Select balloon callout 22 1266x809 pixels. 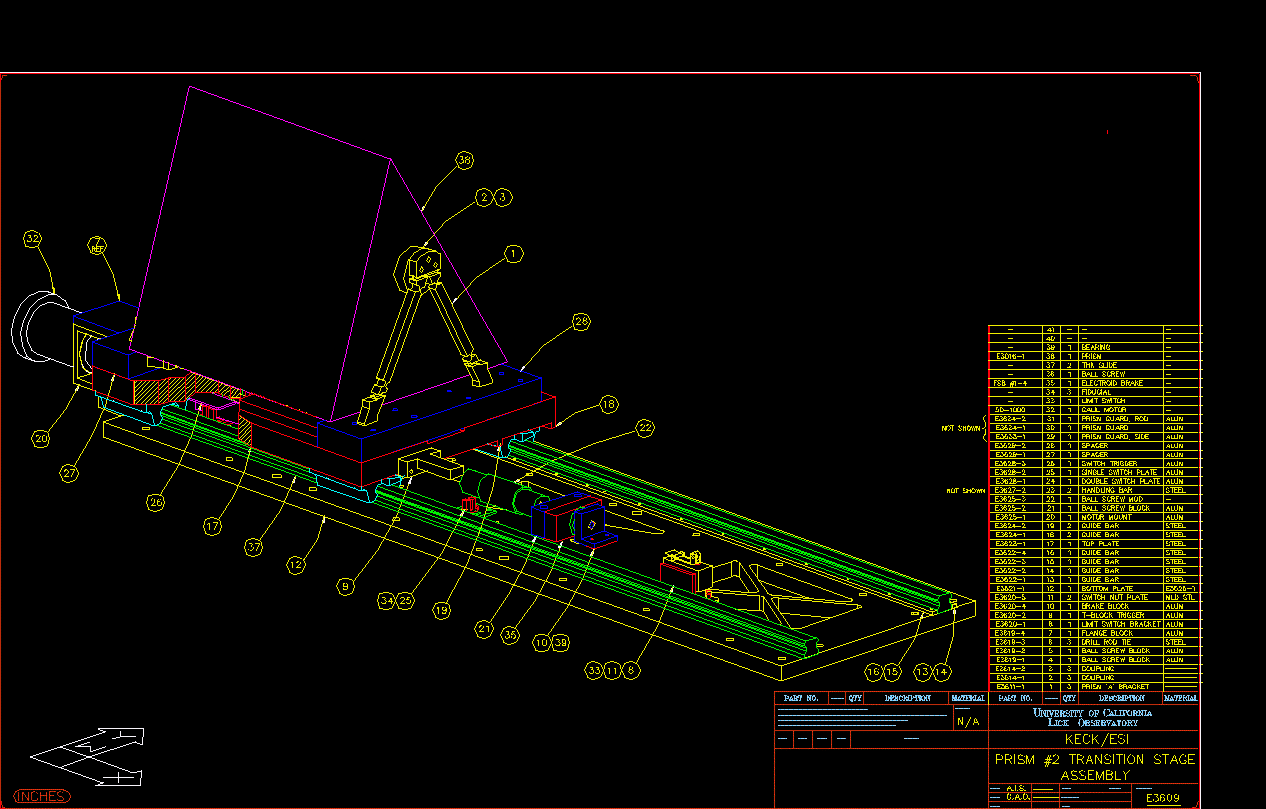[646, 427]
